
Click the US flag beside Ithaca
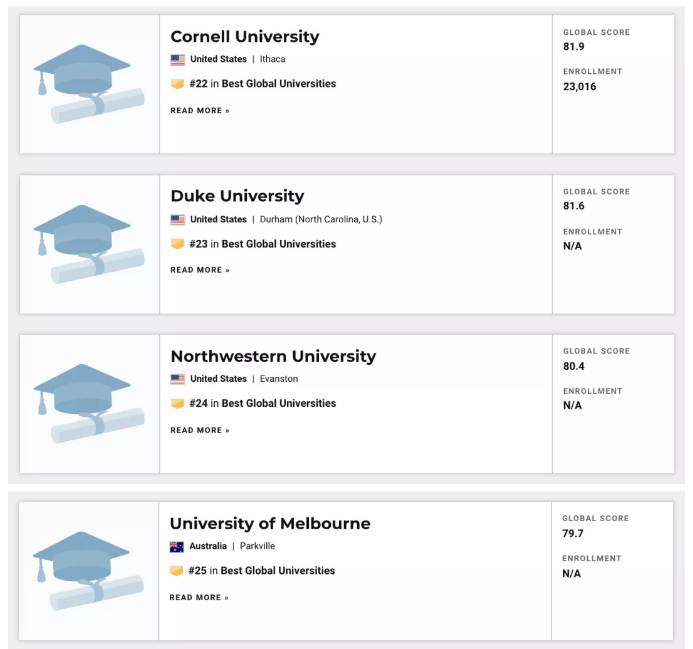point(177,60)
